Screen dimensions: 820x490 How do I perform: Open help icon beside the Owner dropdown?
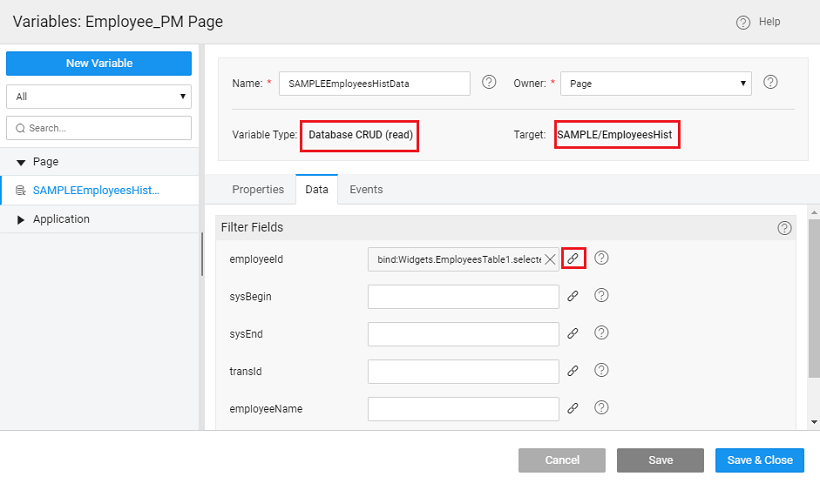click(770, 82)
